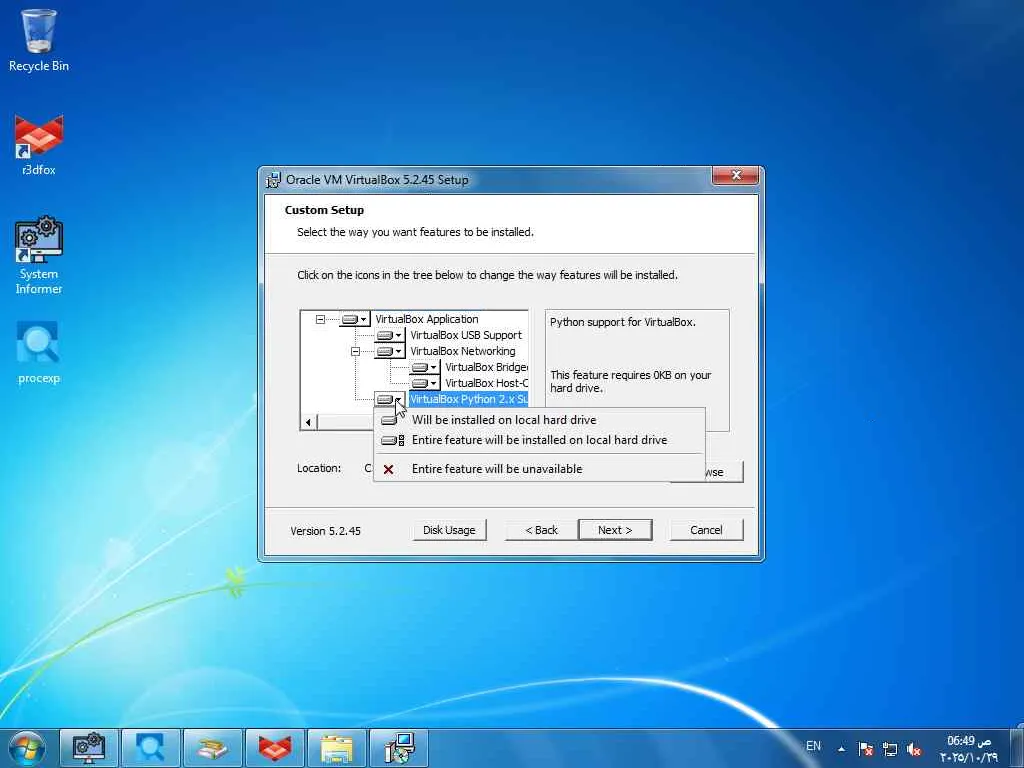Toggle VirtualBox Python 2.x drive dropdown
This screenshot has width=1024, height=768.
point(390,399)
